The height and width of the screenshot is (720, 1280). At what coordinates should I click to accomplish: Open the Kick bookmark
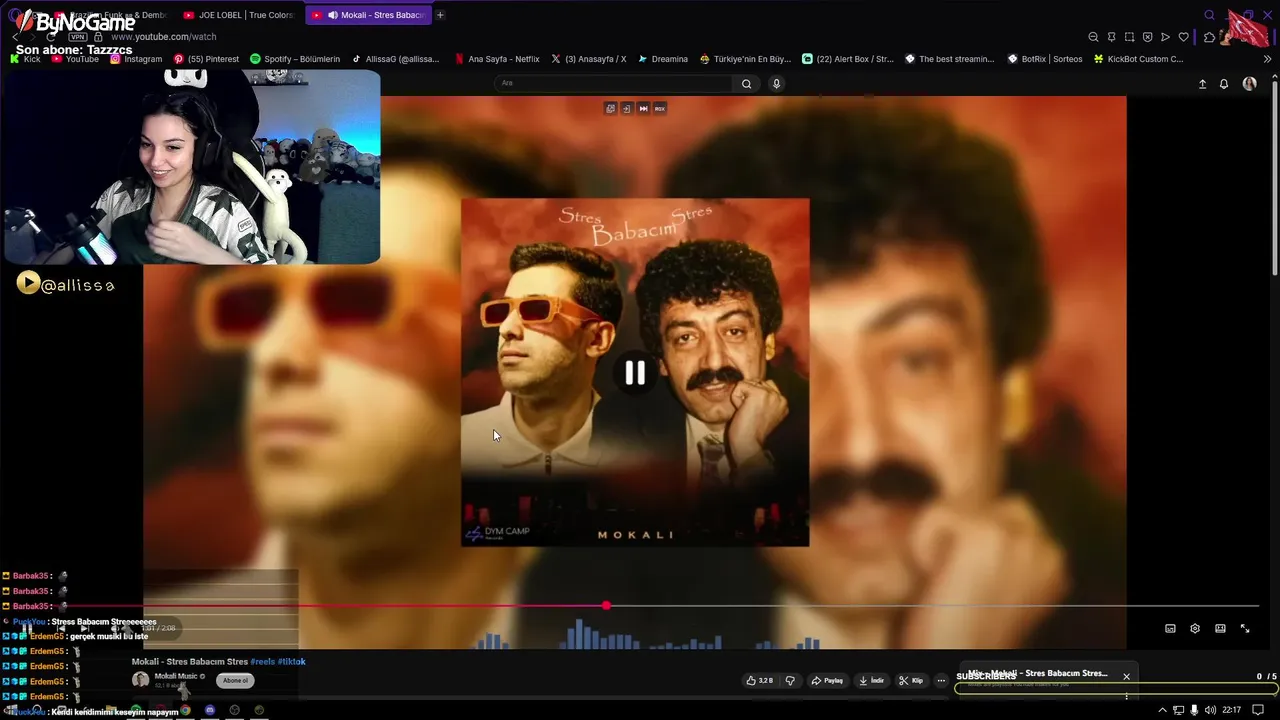click(x=25, y=59)
